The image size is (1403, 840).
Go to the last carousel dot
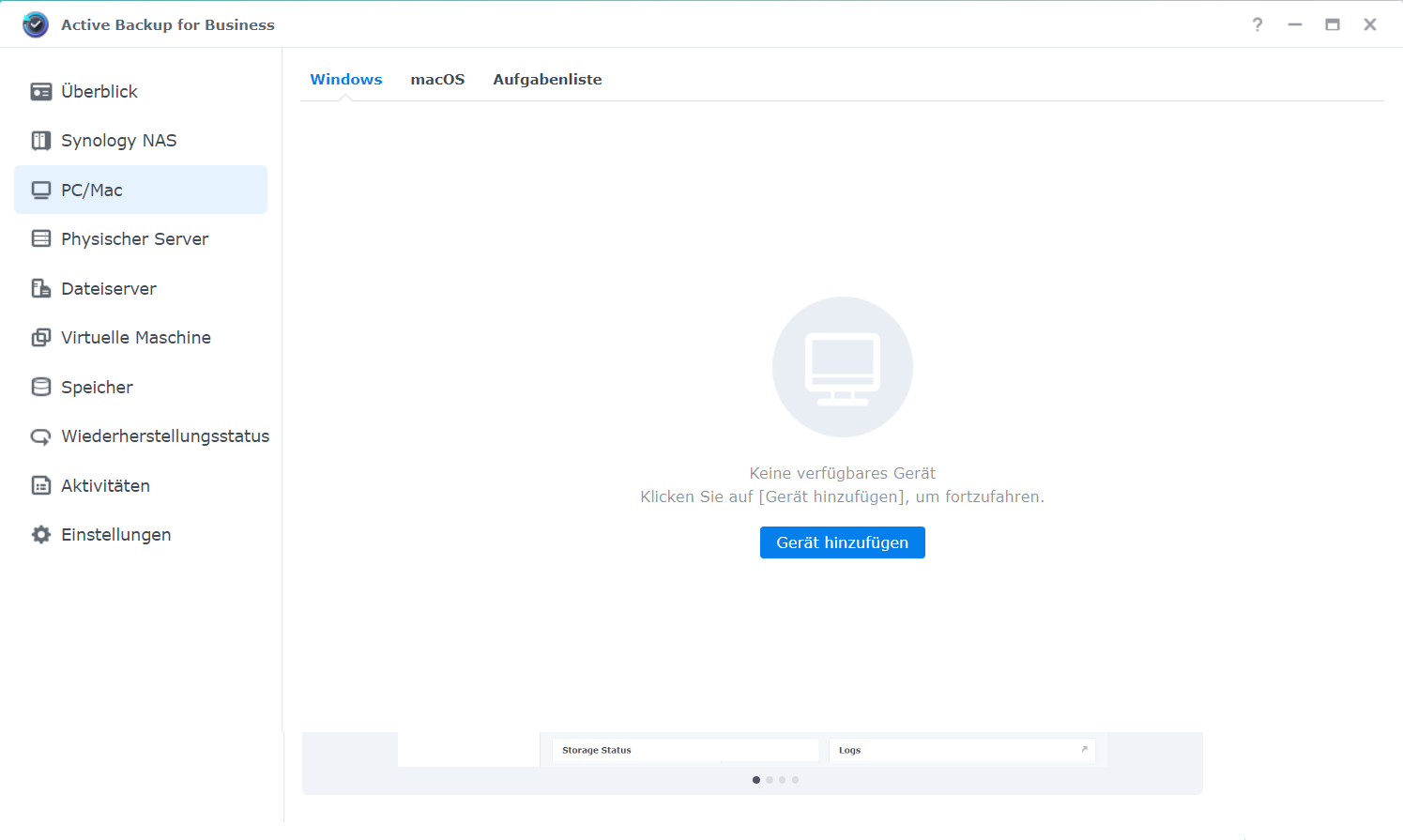click(795, 780)
